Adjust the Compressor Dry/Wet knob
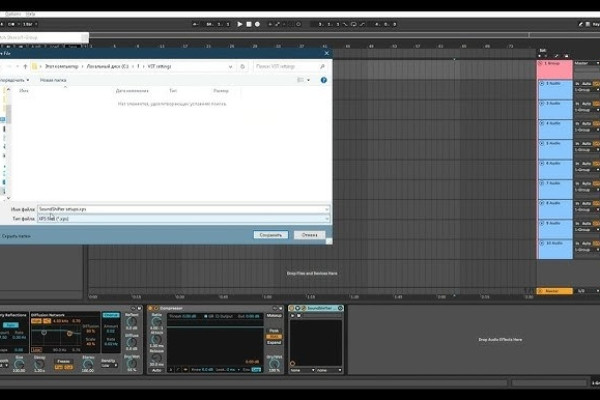The width and height of the screenshot is (600, 400). coord(274,364)
